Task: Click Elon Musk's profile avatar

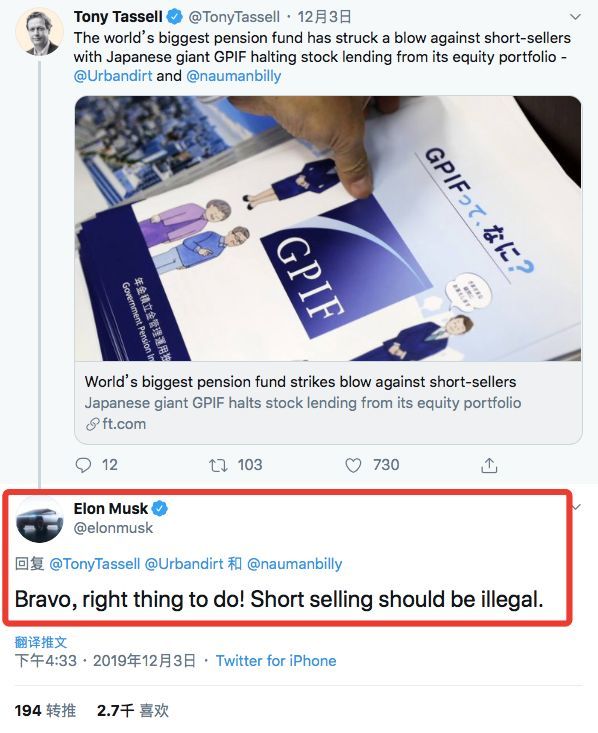Action: click(x=39, y=519)
